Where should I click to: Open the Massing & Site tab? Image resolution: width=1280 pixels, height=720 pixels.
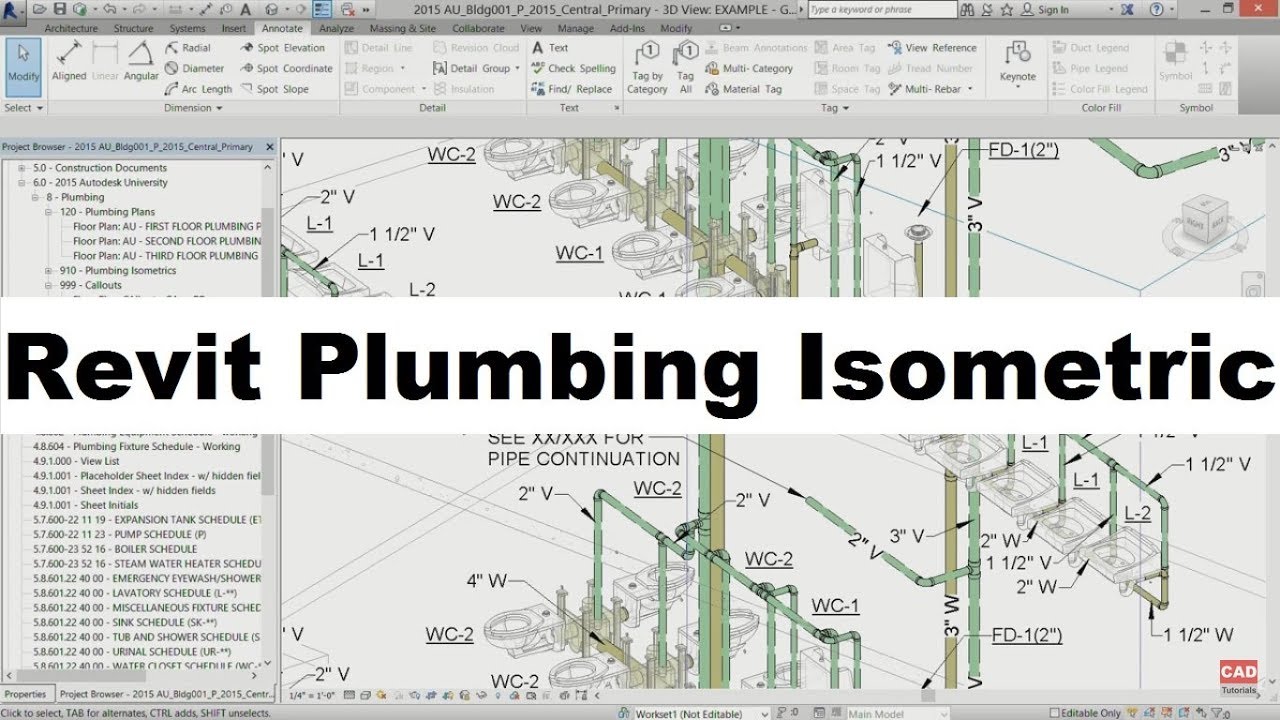[x=402, y=29]
